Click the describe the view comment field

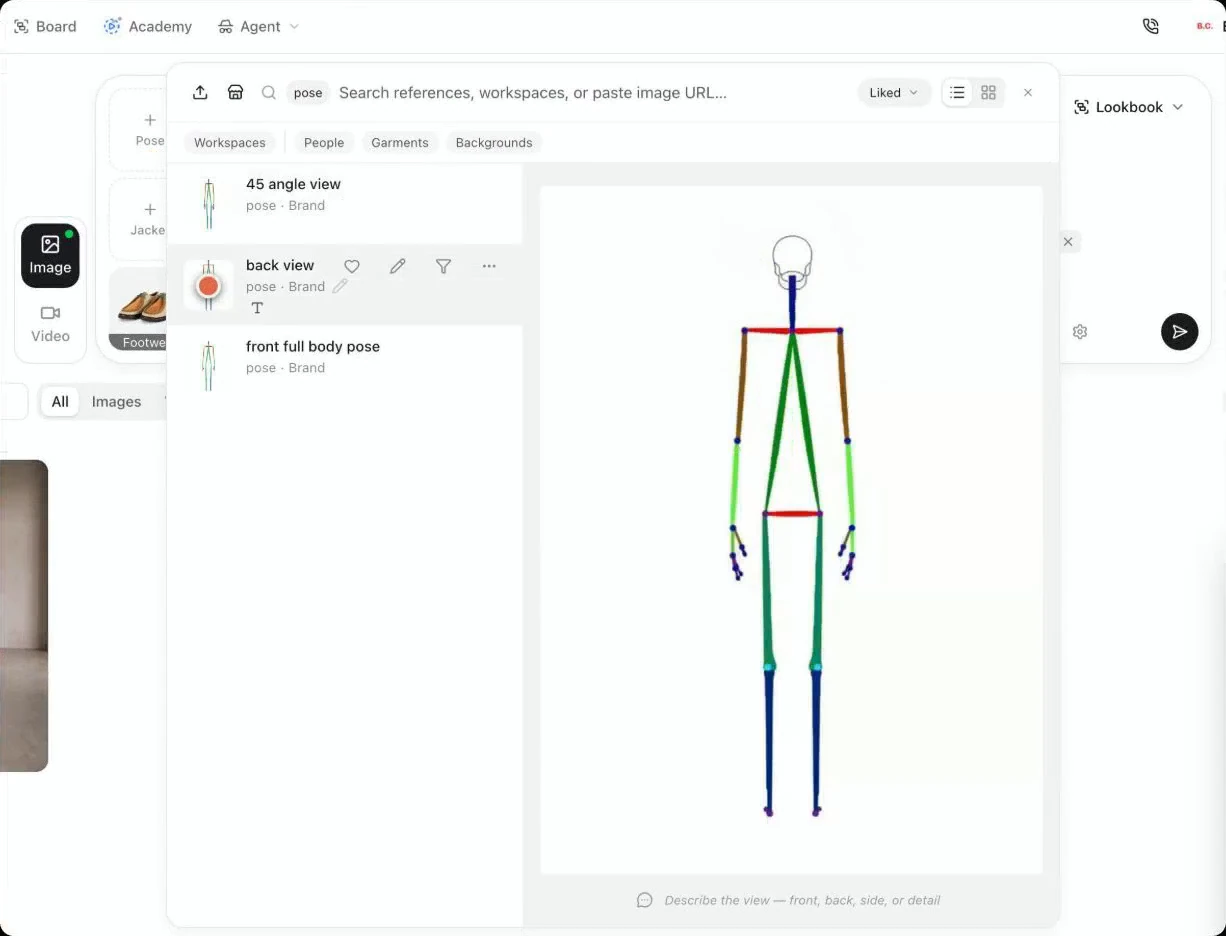point(802,900)
